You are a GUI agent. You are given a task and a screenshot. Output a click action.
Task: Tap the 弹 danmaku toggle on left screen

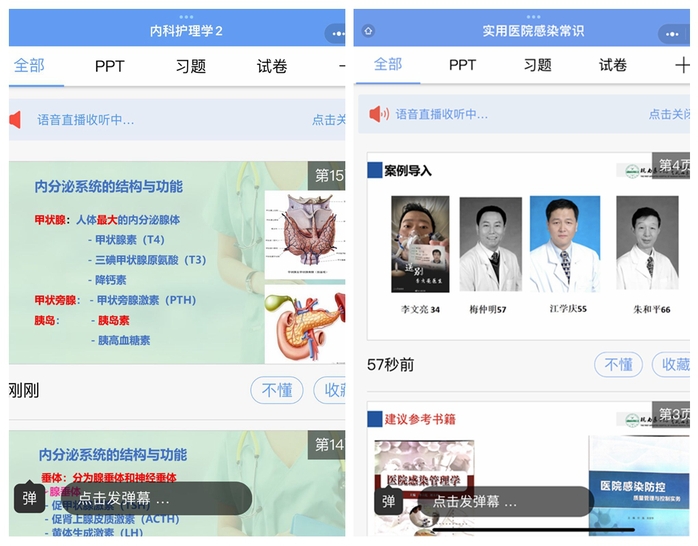29,498
